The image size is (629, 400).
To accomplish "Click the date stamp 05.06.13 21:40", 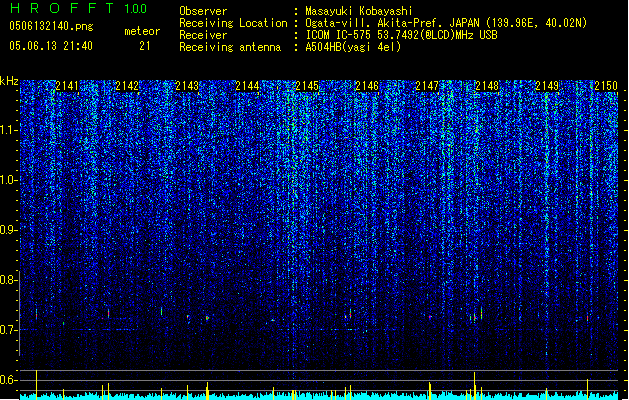I will [x=51, y=46].
